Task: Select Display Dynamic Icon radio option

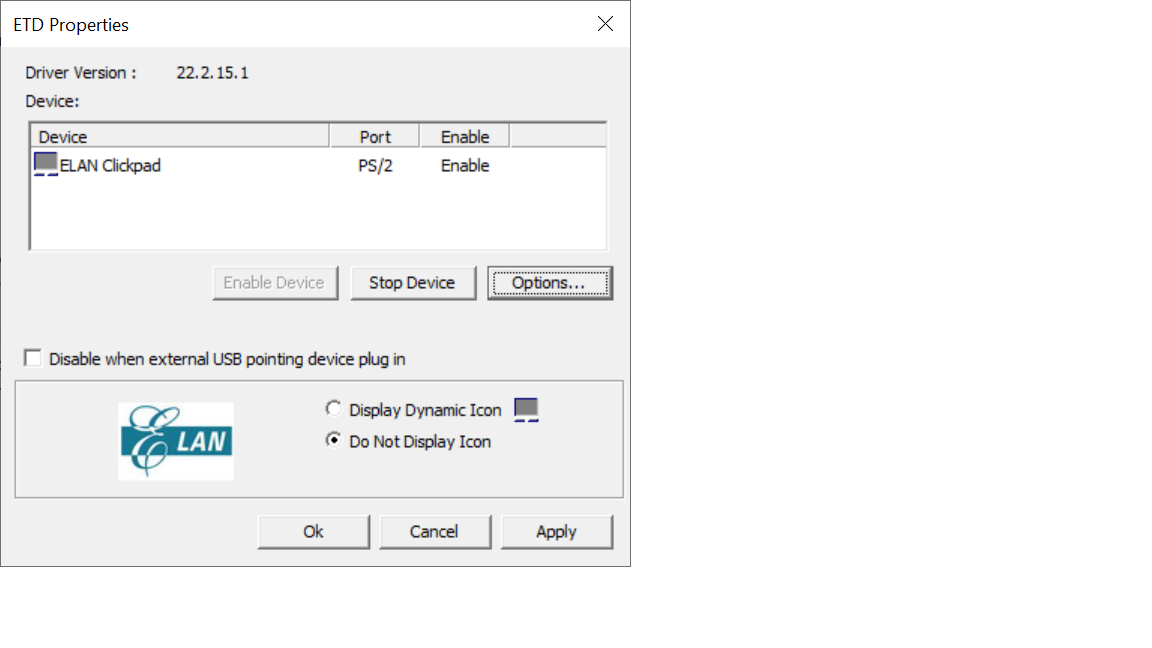Action: pos(334,408)
